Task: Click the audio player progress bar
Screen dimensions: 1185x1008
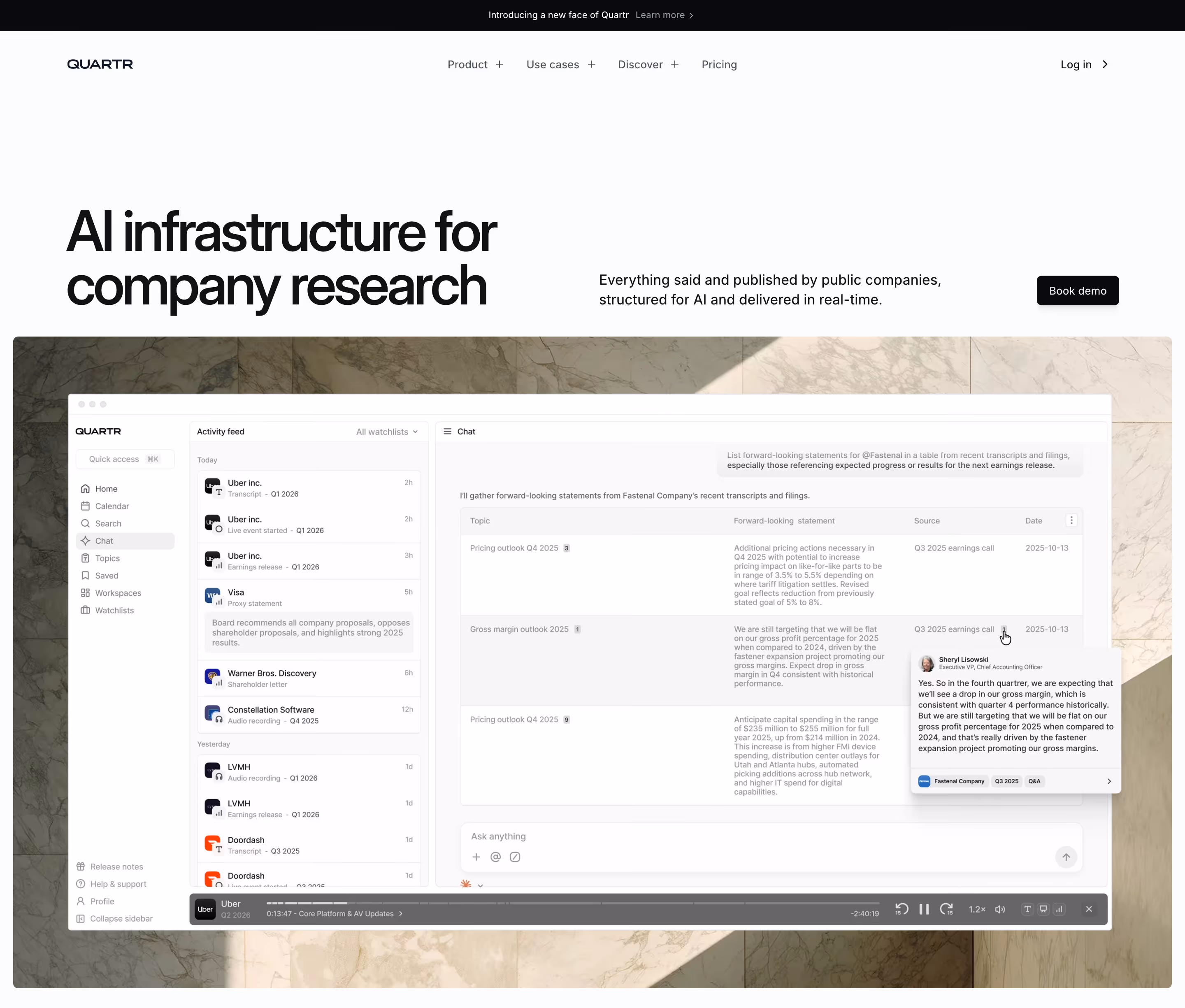Action: [572, 903]
